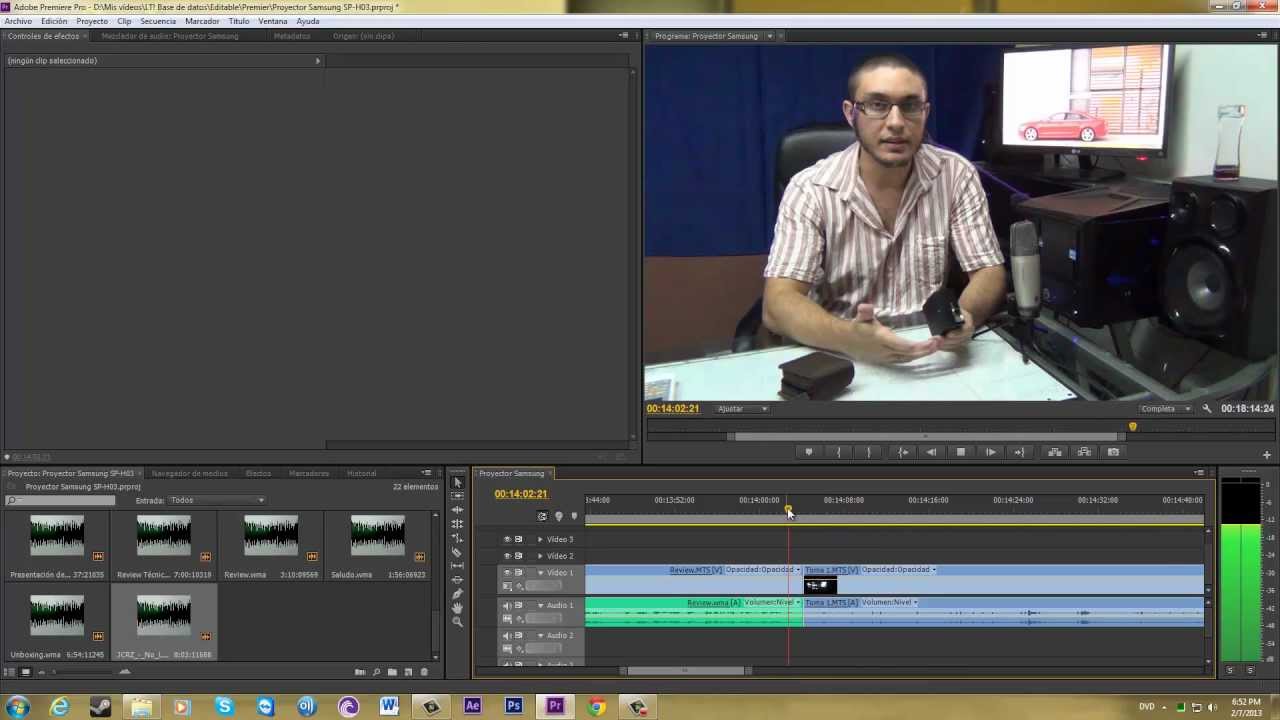
Task: Open the Secuencia menu
Action: pos(158,21)
